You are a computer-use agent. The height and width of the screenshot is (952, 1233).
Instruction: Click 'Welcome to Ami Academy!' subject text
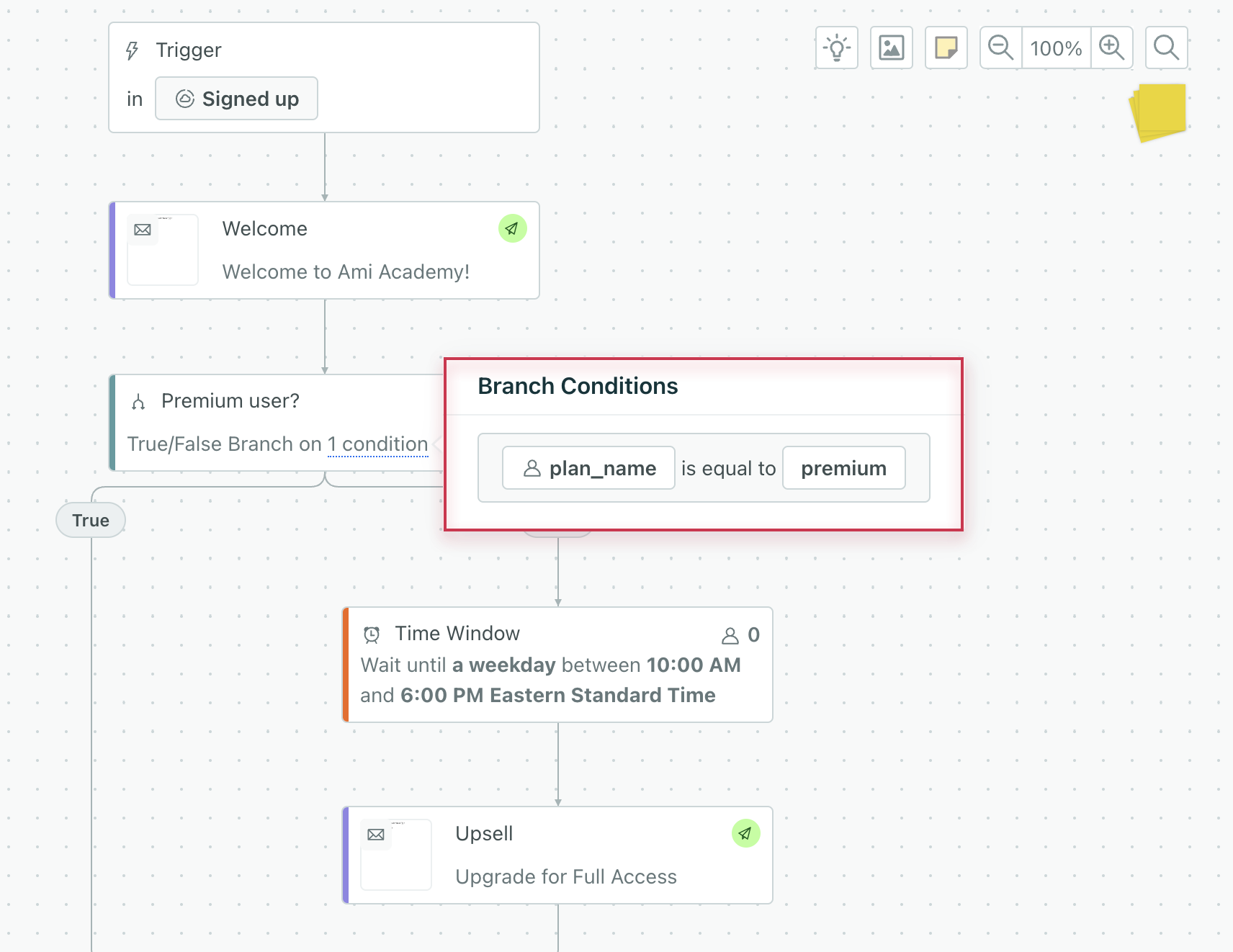(x=346, y=271)
